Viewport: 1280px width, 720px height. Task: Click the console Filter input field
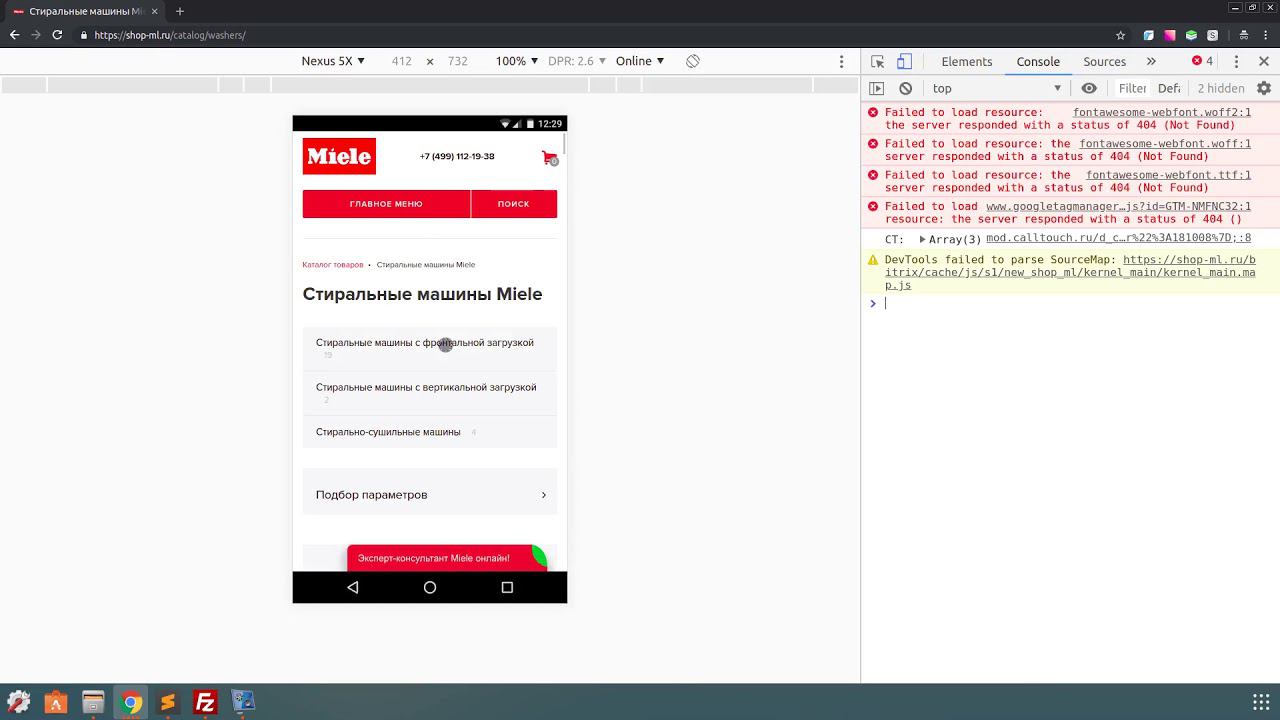point(1132,88)
